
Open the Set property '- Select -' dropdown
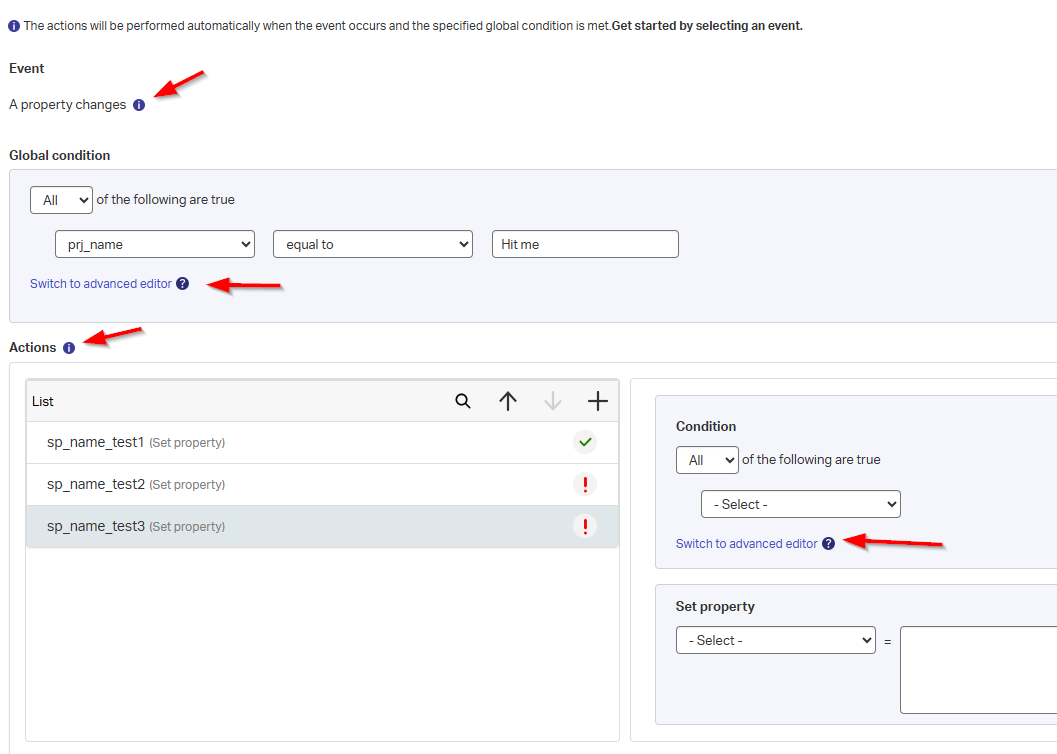tap(776, 640)
